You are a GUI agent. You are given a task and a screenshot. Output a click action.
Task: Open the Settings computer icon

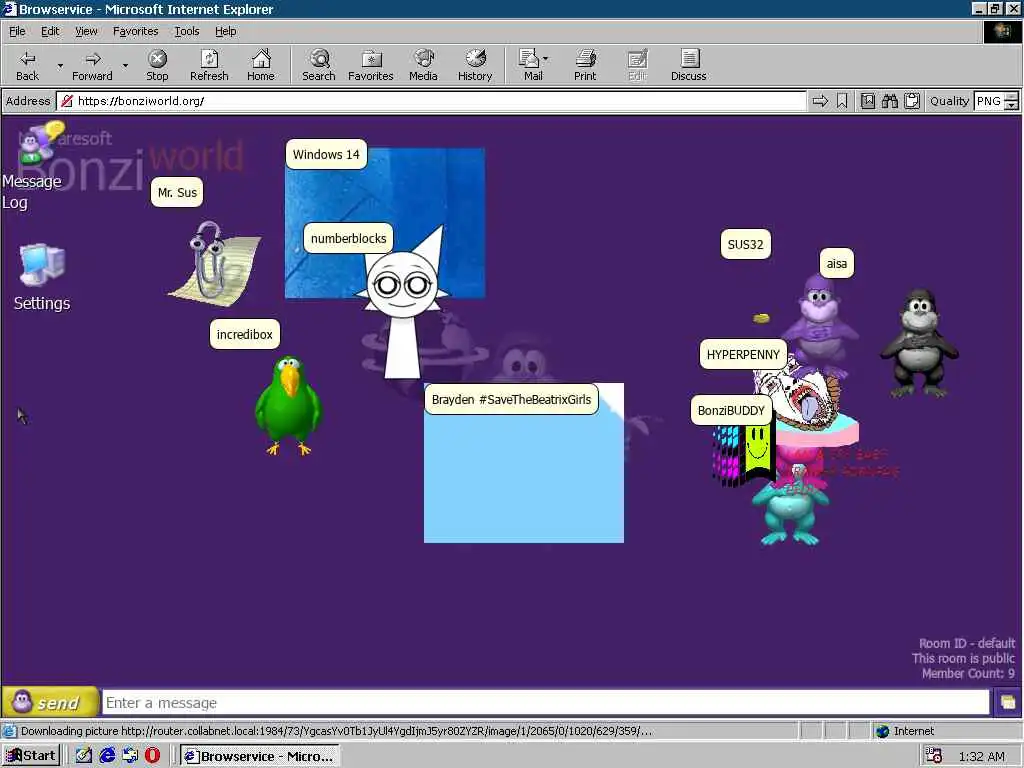(42, 277)
